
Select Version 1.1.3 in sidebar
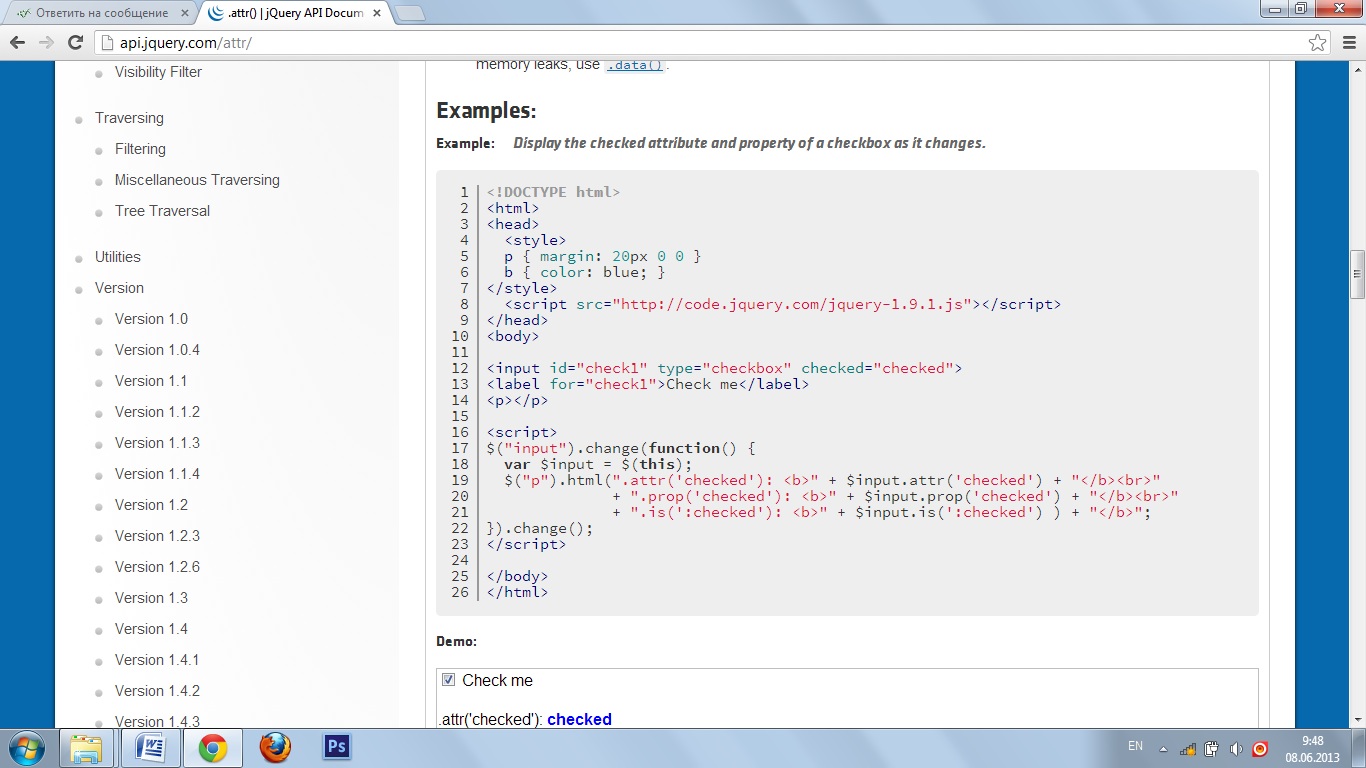[x=157, y=443]
